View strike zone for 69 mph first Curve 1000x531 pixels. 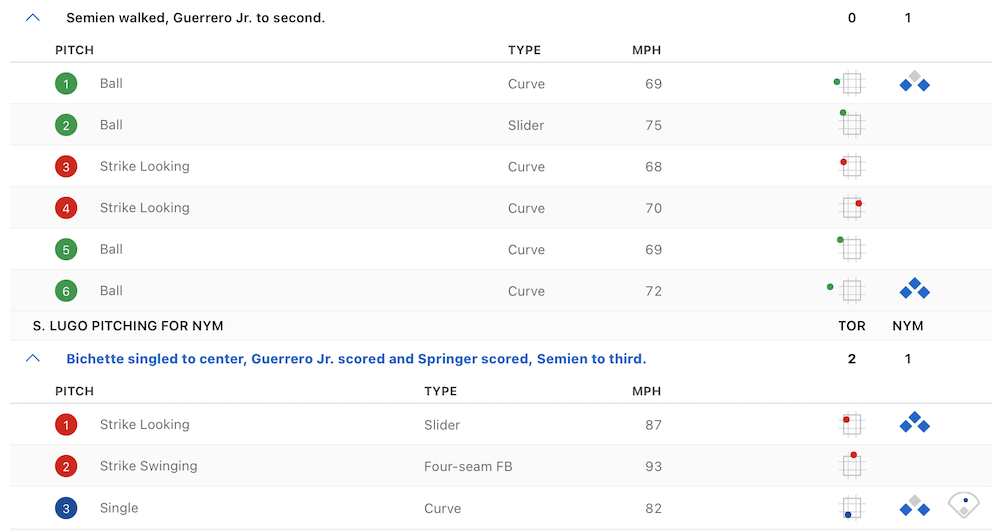pyautogui.click(x=851, y=83)
